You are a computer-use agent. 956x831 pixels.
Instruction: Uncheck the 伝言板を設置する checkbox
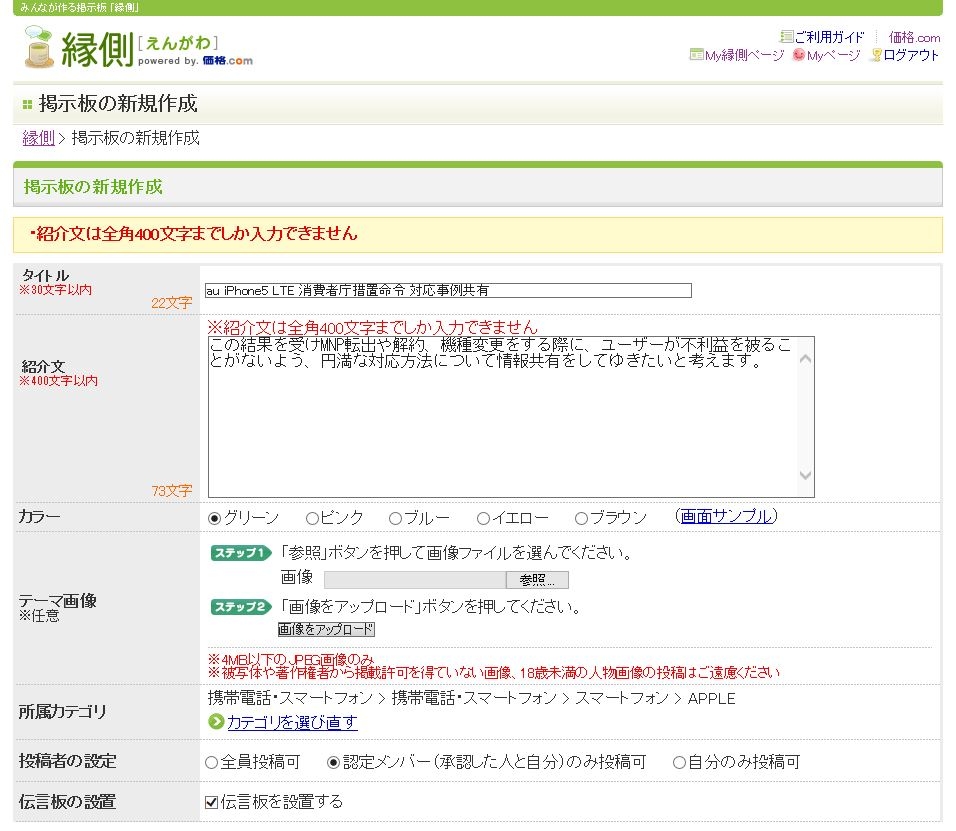click(211, 801)
